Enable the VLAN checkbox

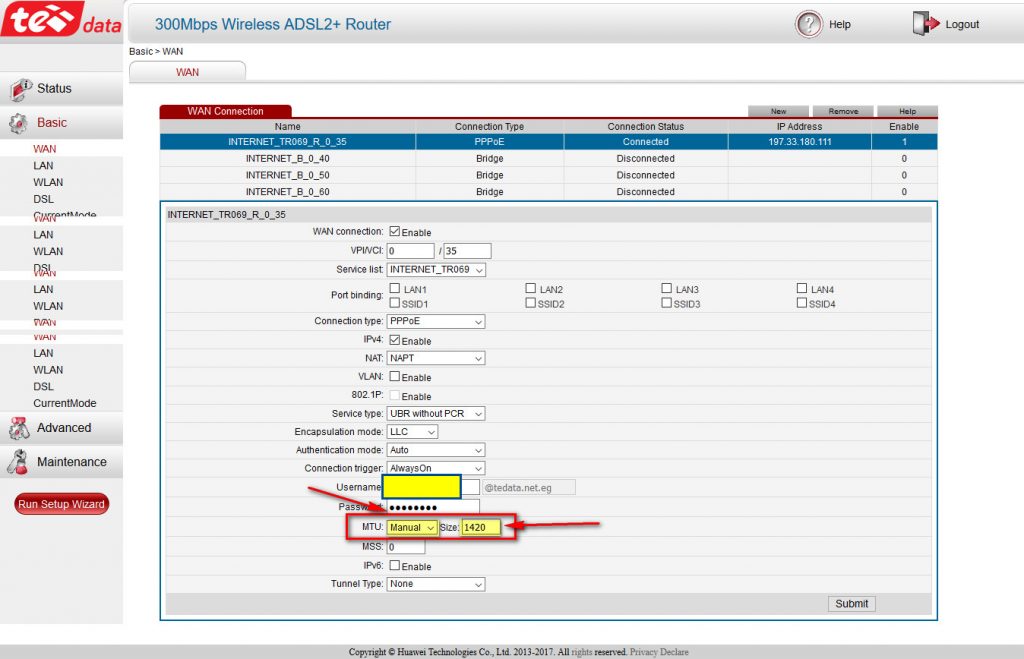tap(394, 376)
